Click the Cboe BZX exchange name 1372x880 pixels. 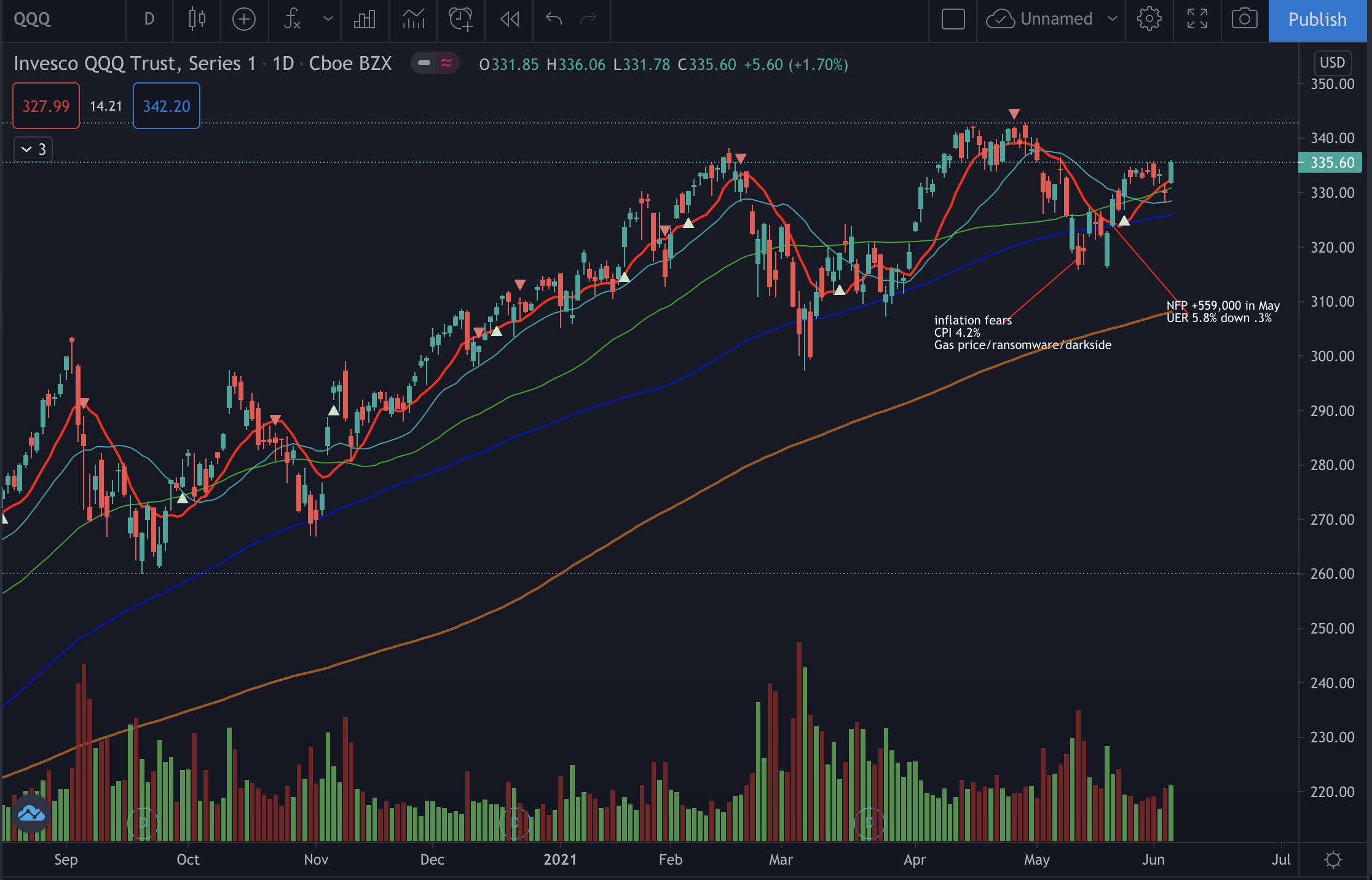(x=350, y=64)
